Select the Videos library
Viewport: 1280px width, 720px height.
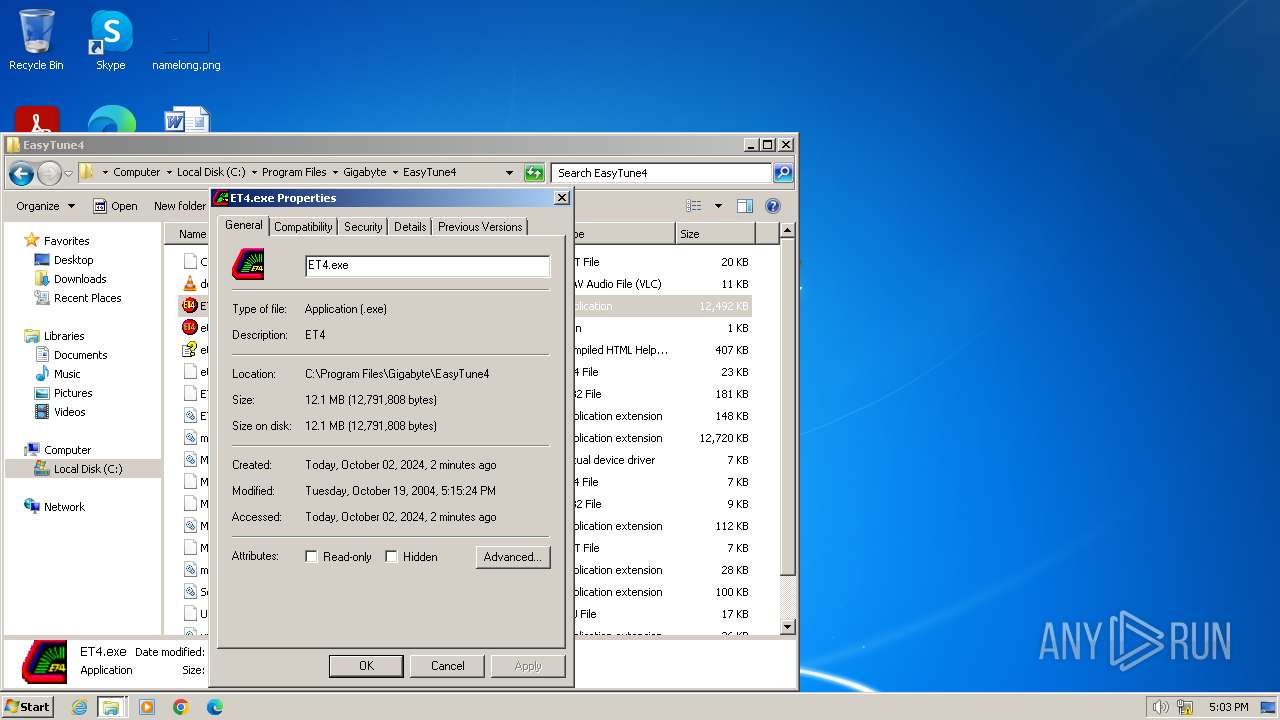(x=69, y=412)
